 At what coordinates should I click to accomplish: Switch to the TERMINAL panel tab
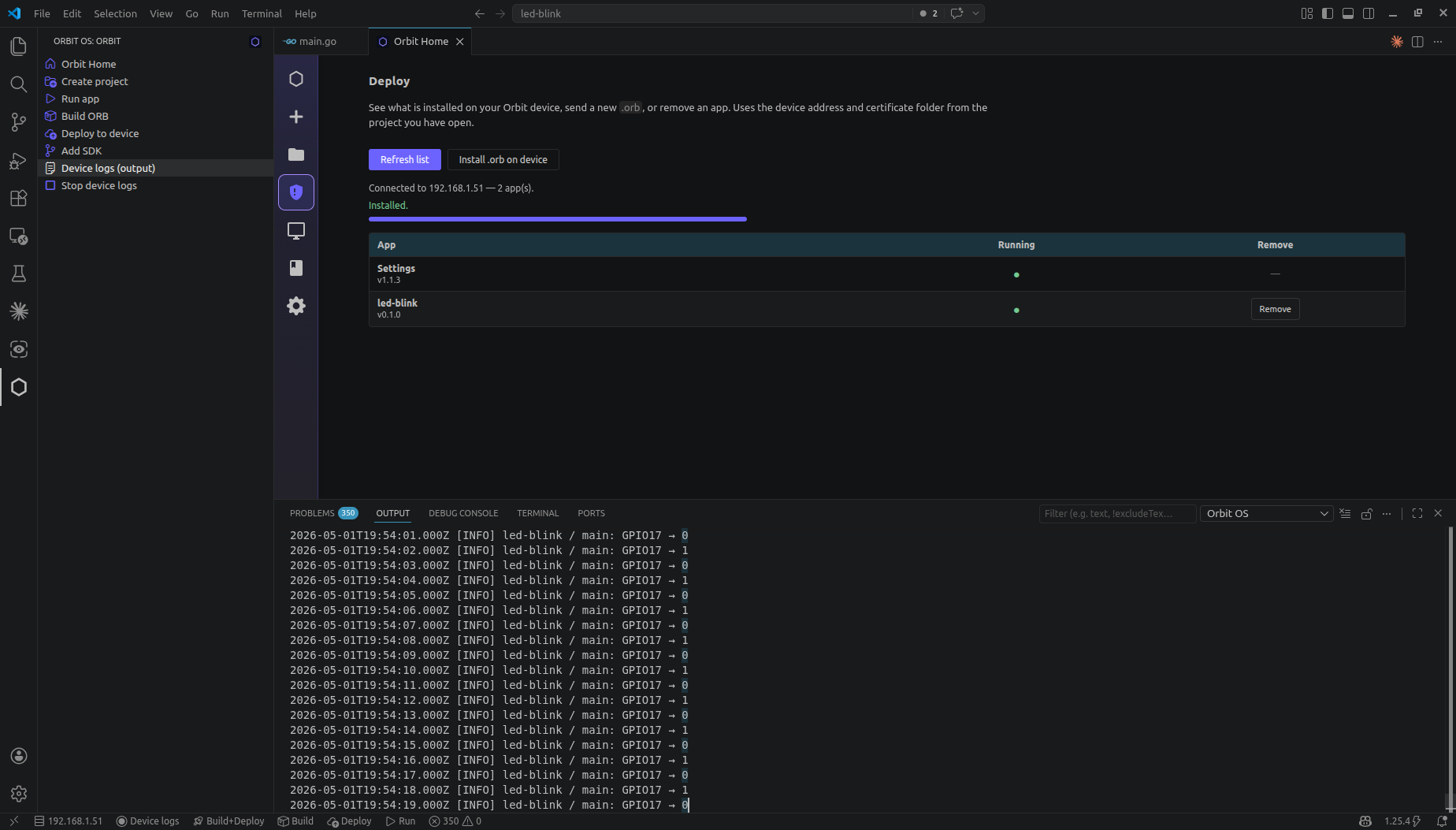tap(537, 513)
